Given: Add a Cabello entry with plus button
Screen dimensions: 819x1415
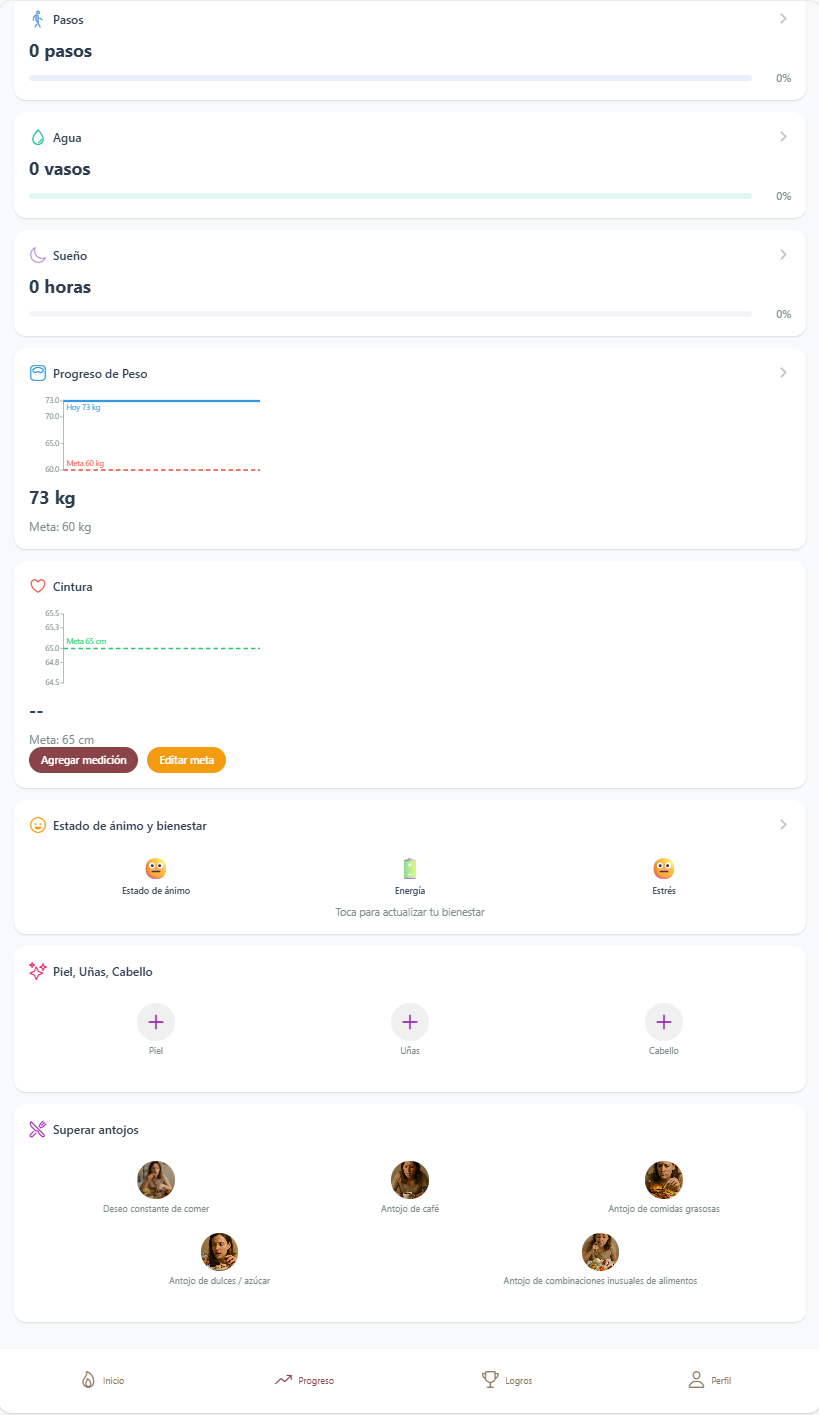Looking at the screenshot, I should pyautogui.click(x=664, y=1022).
